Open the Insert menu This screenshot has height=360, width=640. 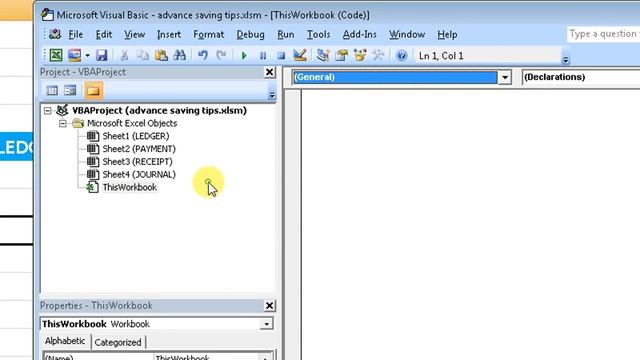pyautogui.click(x=169, y=35)
